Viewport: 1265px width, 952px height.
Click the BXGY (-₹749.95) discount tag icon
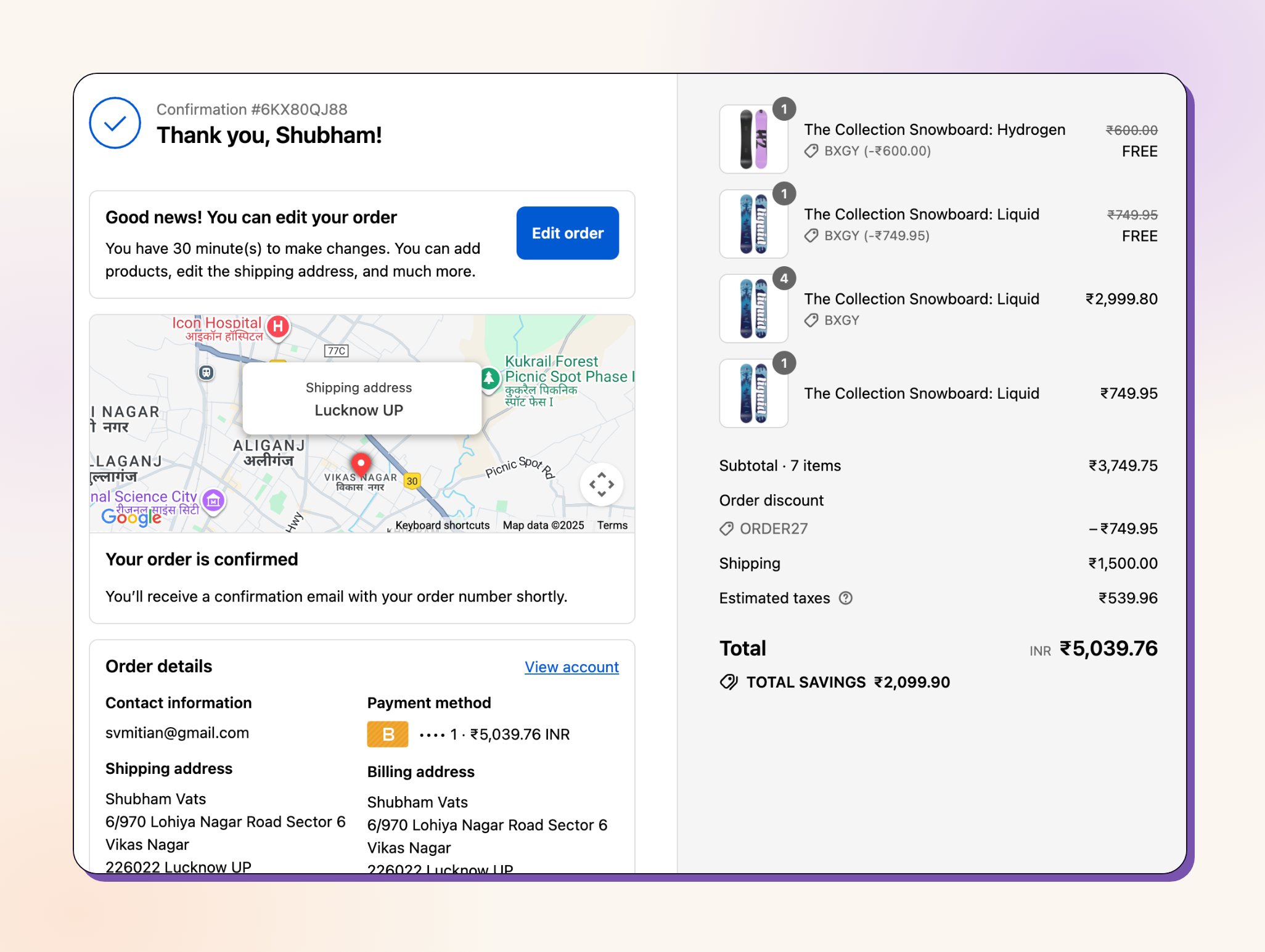point(811,235)
